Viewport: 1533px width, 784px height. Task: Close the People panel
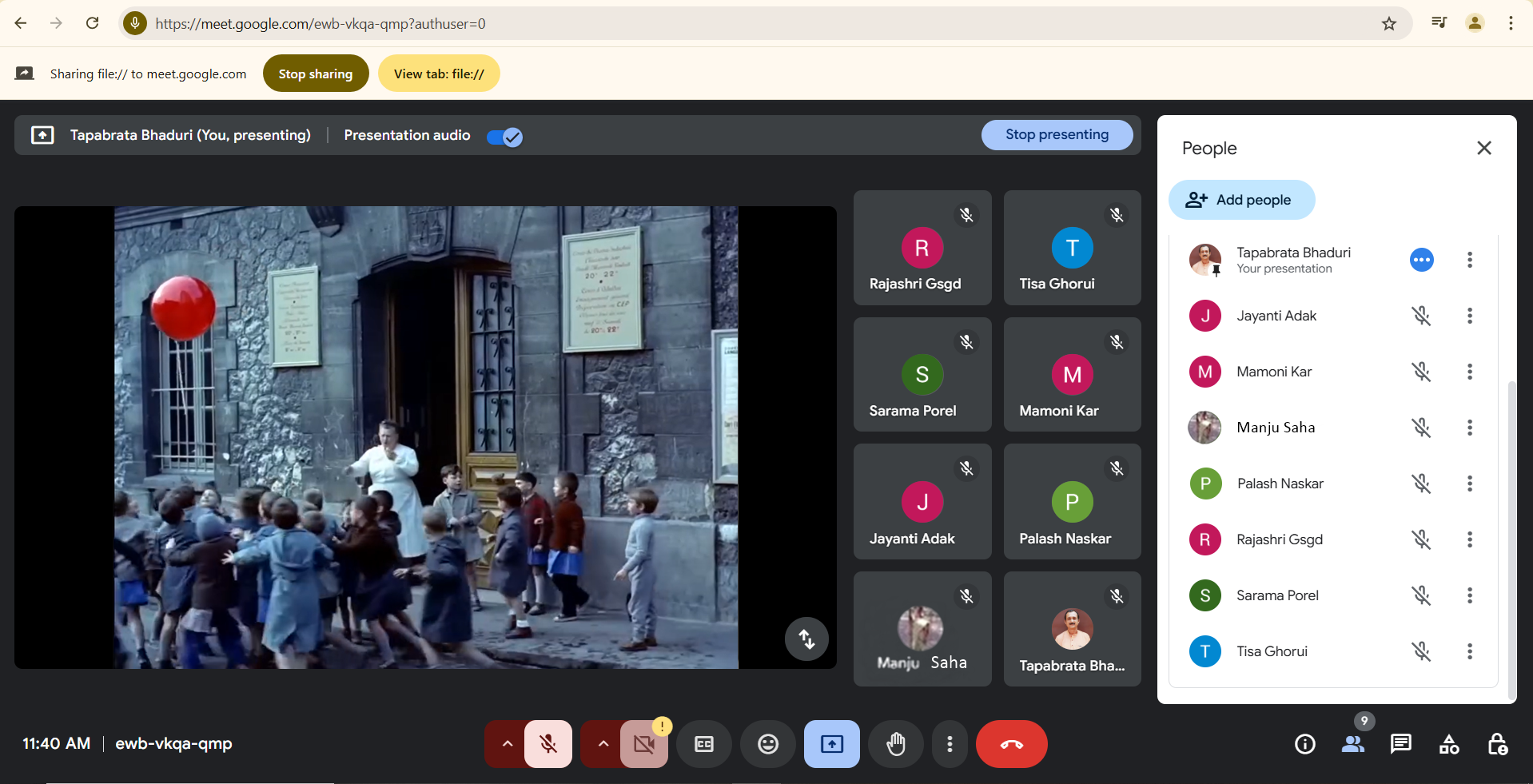[x=1484, y=148]
